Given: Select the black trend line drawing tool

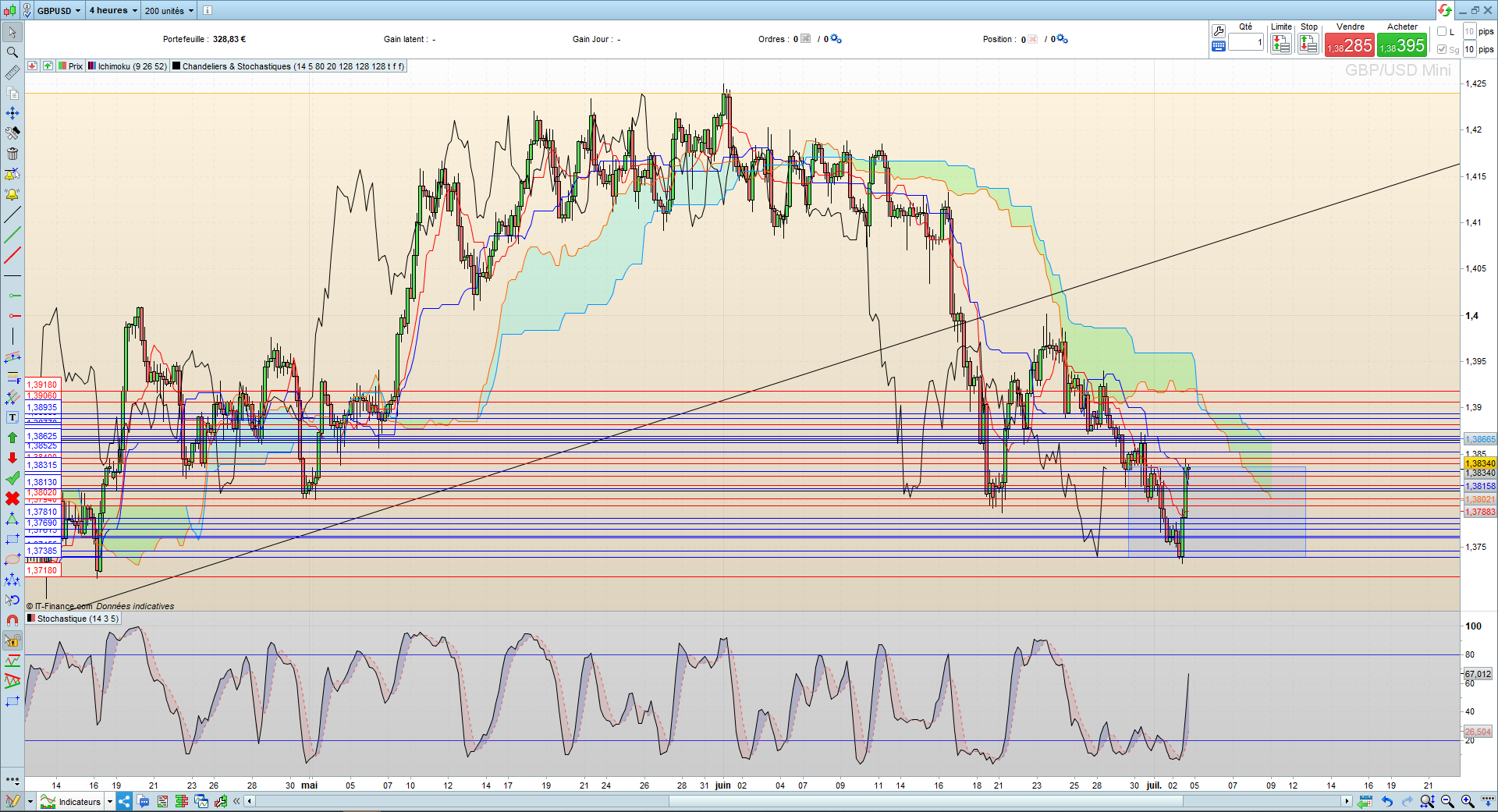Looking at the screenshot, I should (x=12, y=215).
